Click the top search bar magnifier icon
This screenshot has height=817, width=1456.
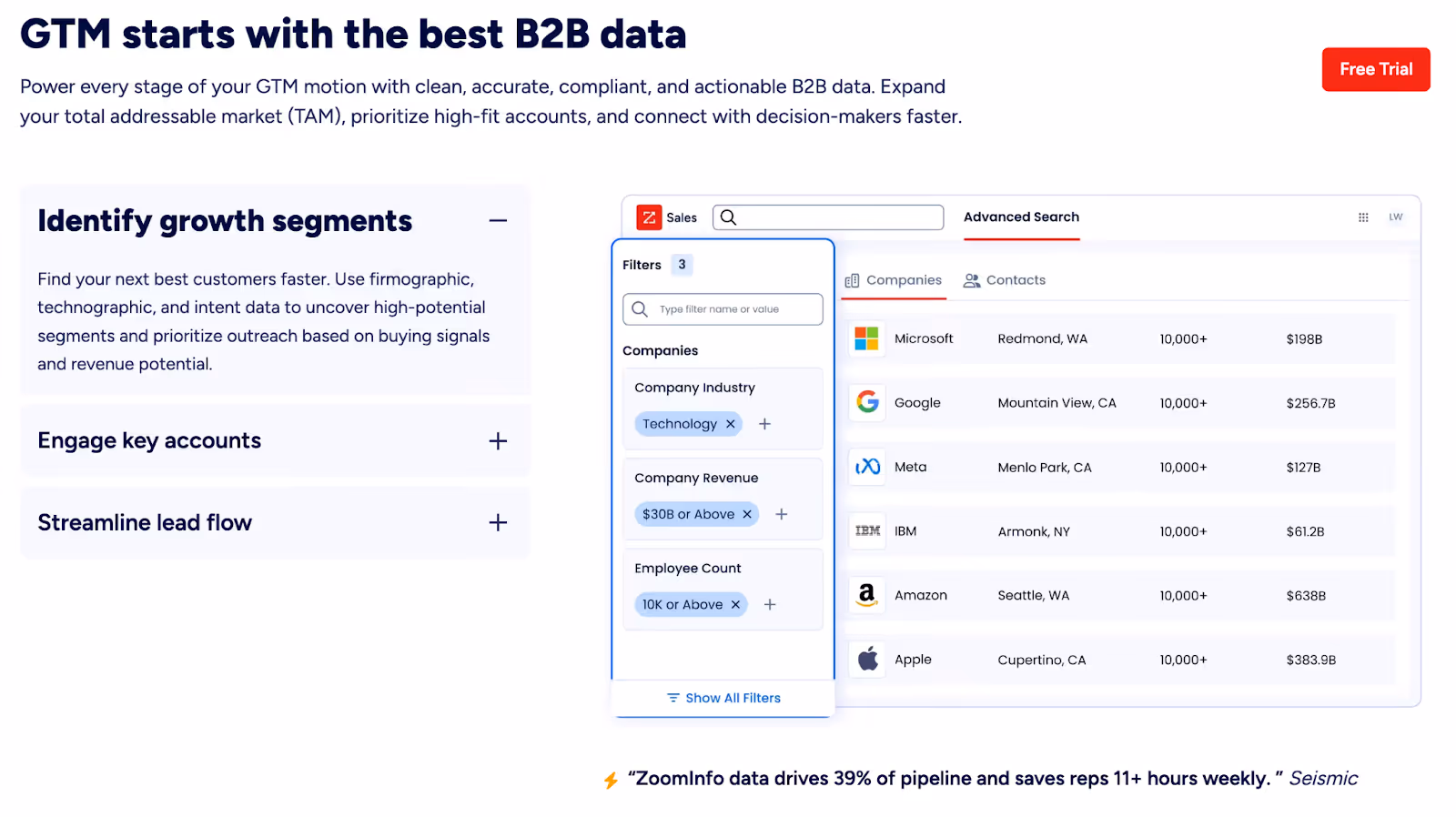pyautogui.click(x=728, y=217)
